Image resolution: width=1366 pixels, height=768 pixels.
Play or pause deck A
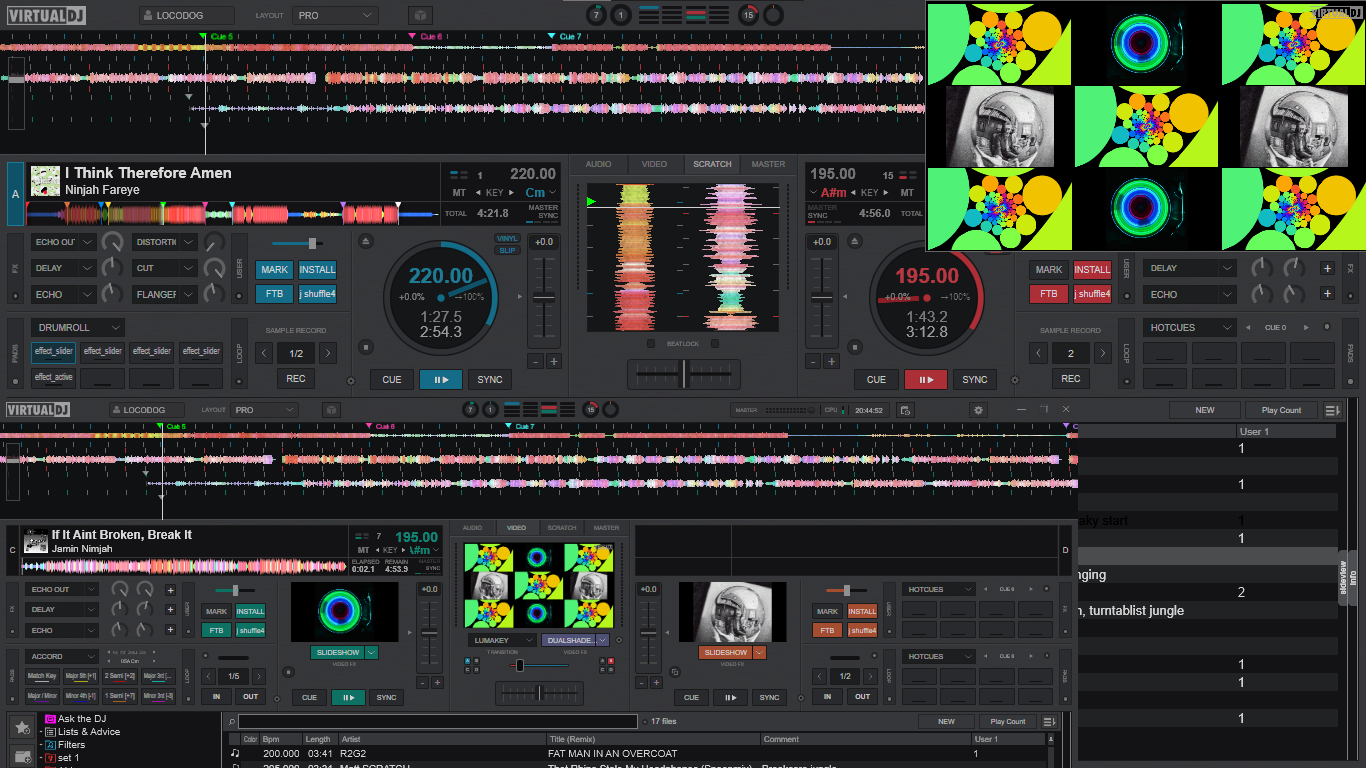pyautogui.click(x=440, y=379)
